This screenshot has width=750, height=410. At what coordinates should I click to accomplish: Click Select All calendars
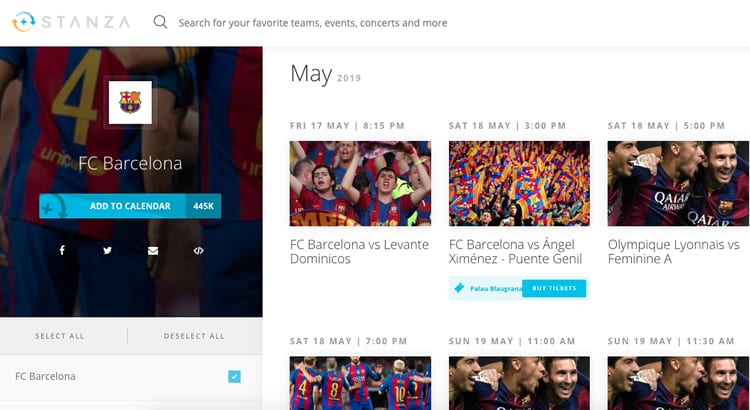[x=60, y=336]
